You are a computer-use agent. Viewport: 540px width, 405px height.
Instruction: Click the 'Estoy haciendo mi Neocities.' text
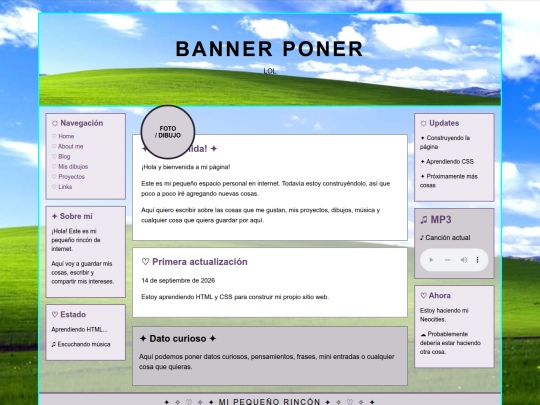coord(444,315)
